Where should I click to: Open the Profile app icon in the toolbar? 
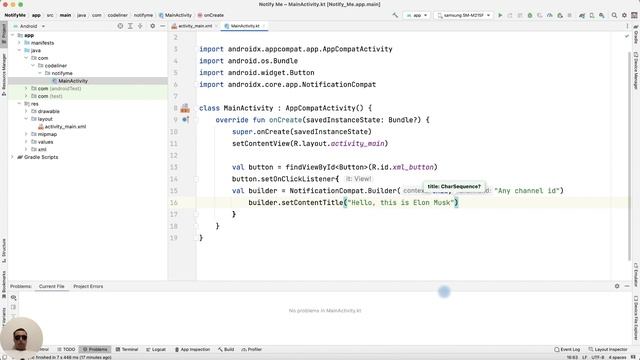pyautogui.click(x=550, y=15)
